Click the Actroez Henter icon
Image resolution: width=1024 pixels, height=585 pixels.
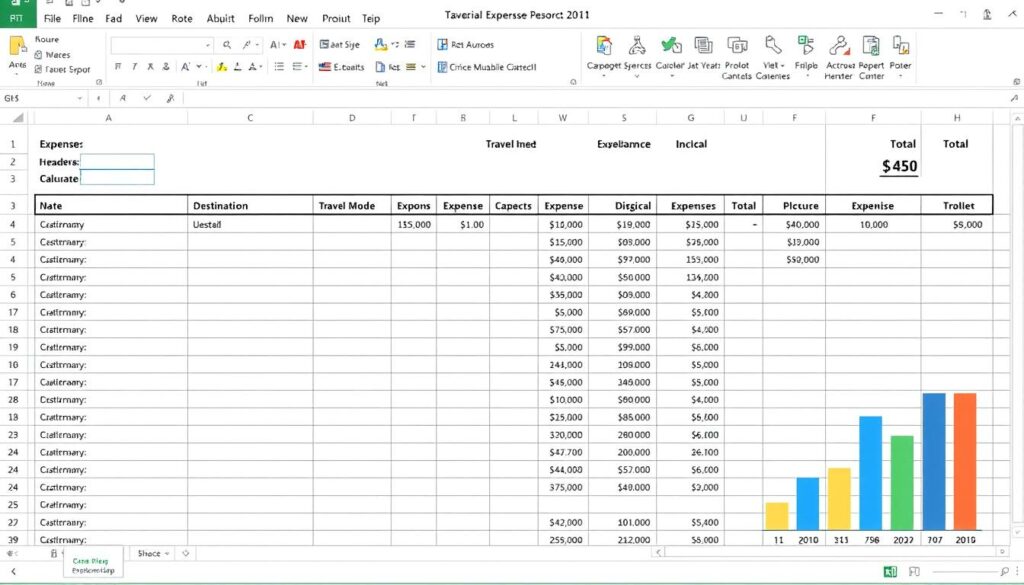[839, 46]
